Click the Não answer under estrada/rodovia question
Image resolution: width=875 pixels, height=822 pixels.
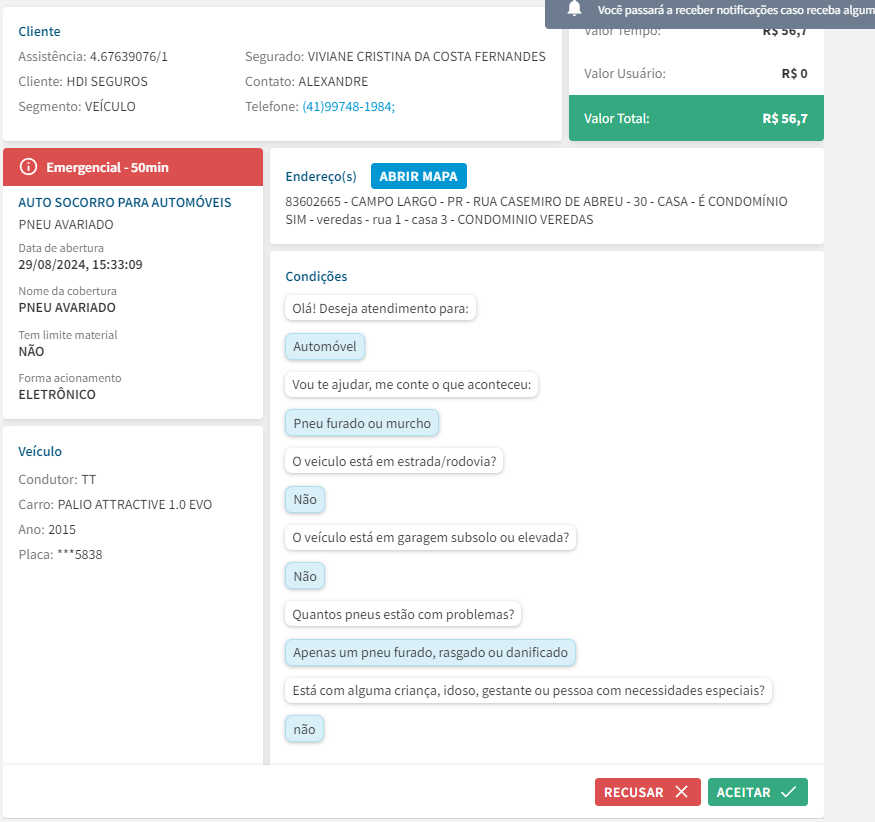point(305,499)
